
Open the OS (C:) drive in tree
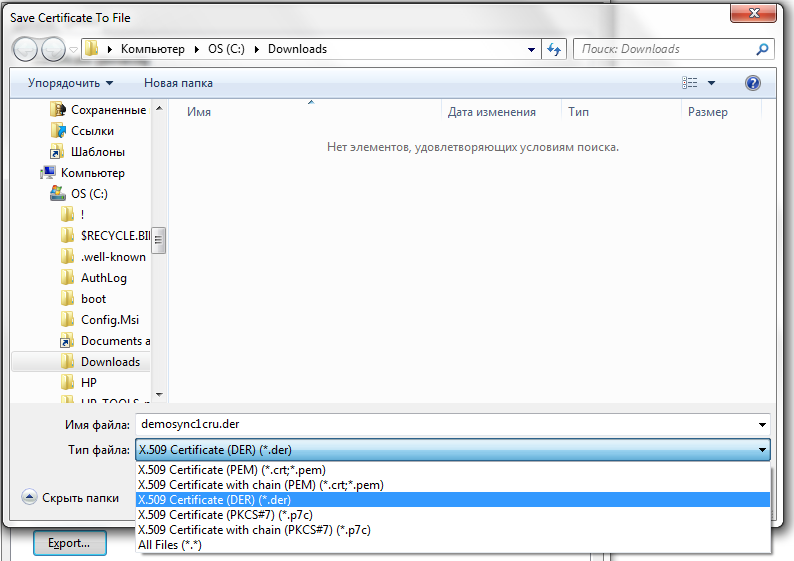point(89,194)
